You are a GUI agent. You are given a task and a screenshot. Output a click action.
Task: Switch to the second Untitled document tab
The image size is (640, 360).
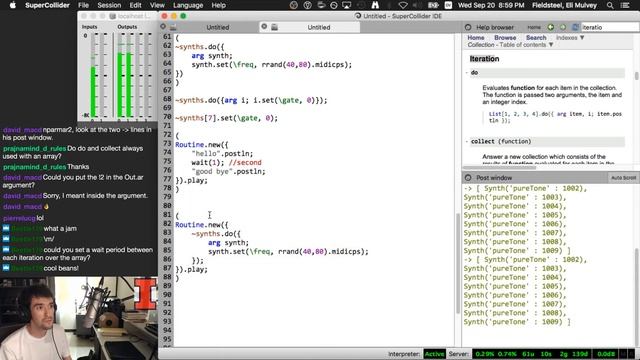click(x=319, y=27)
